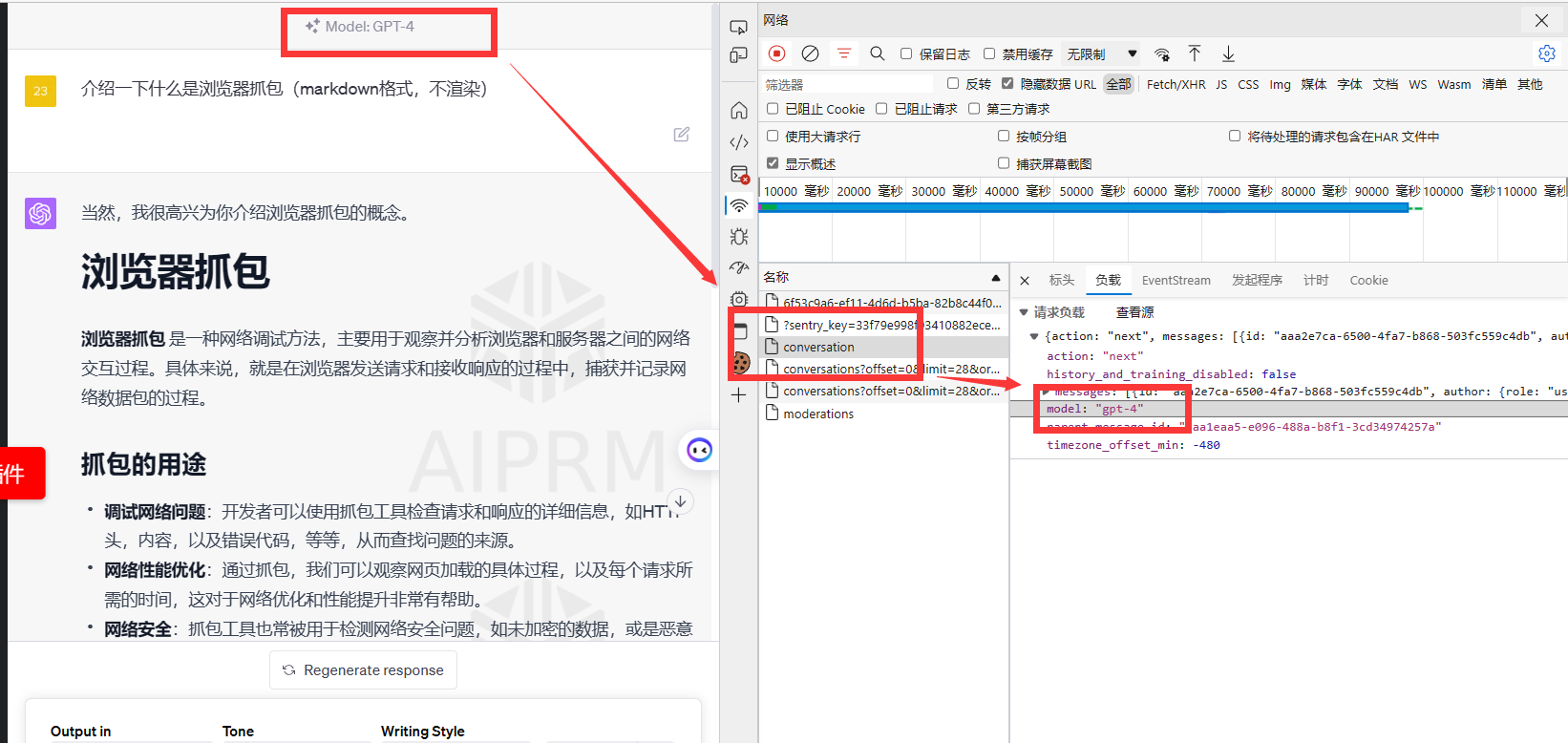Enable 使用大请求行 checkbox
1568x743 pixels.
[x=773, y=136]
